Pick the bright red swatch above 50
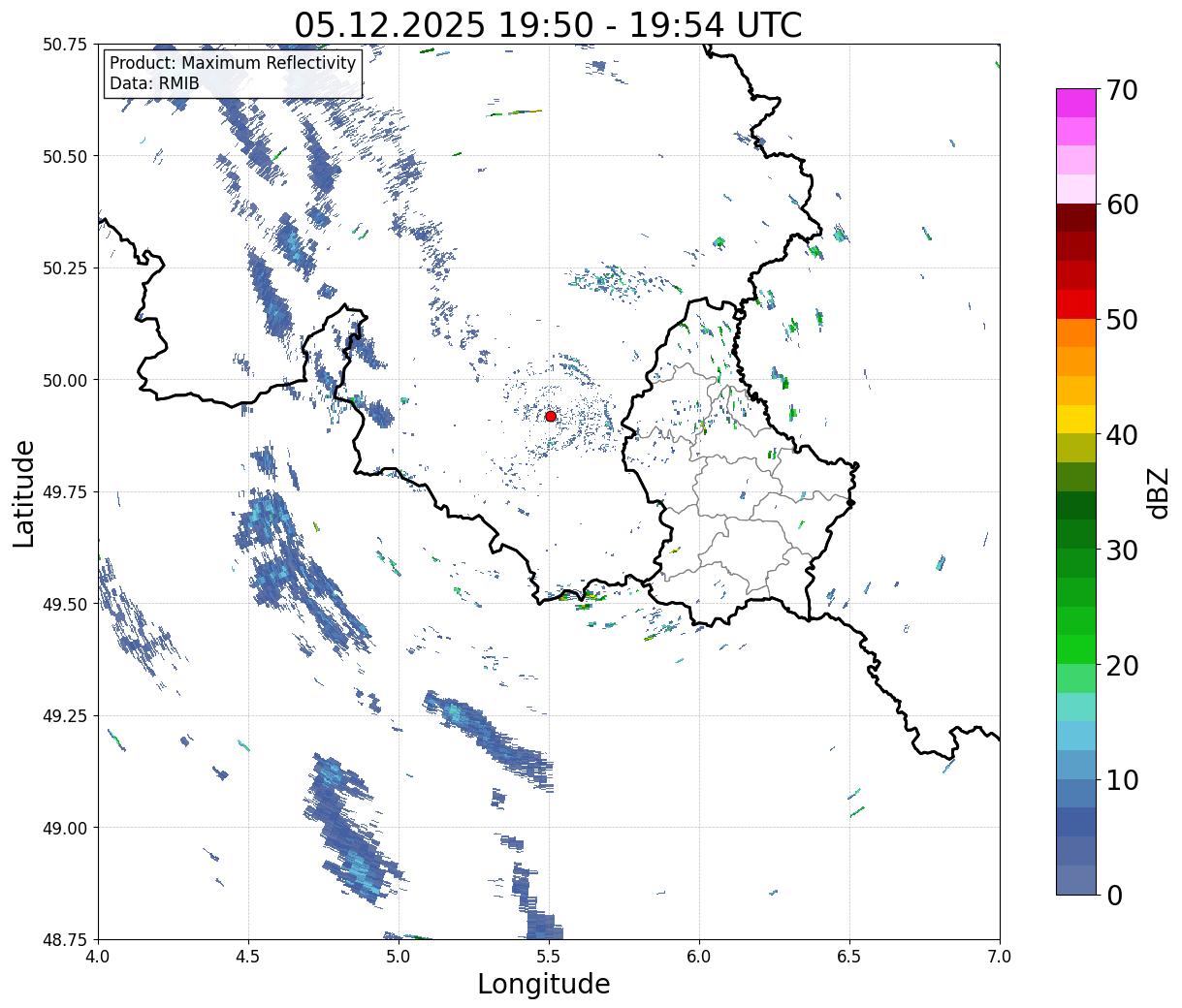Screen dimensions: 1182x1008 point(1075,304)
